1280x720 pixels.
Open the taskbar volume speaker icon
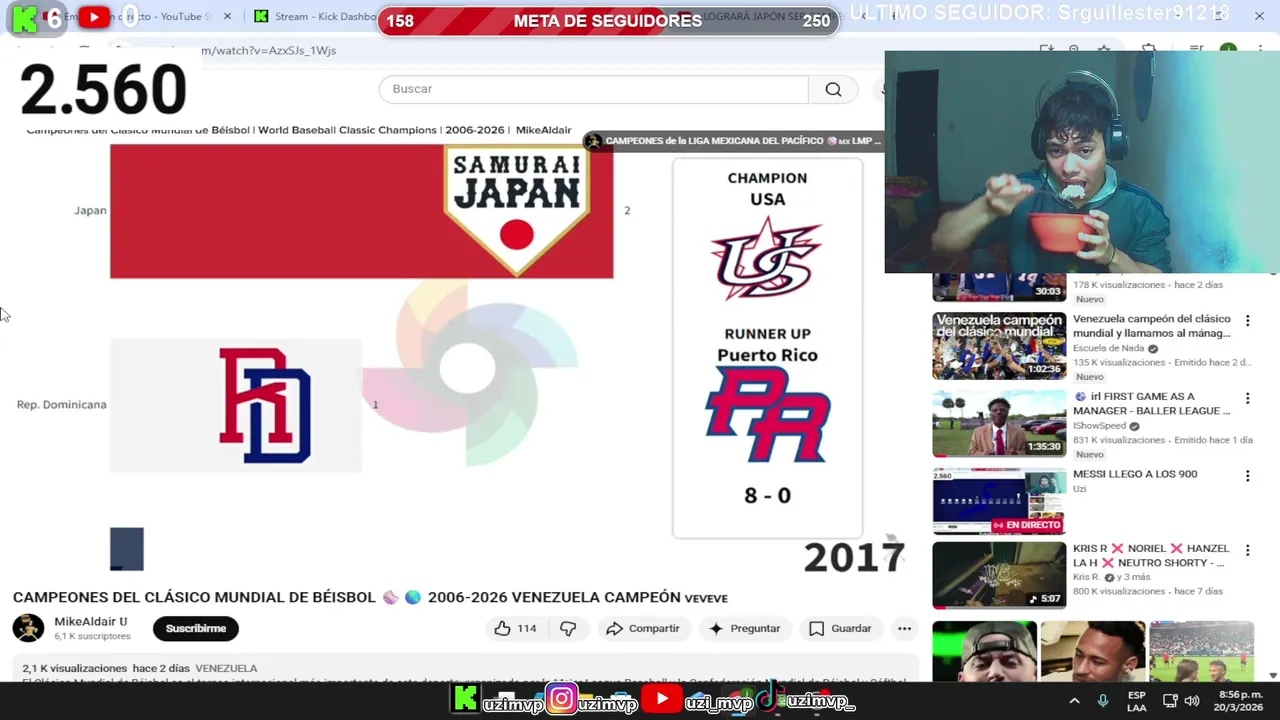[x=1191, y=701]
